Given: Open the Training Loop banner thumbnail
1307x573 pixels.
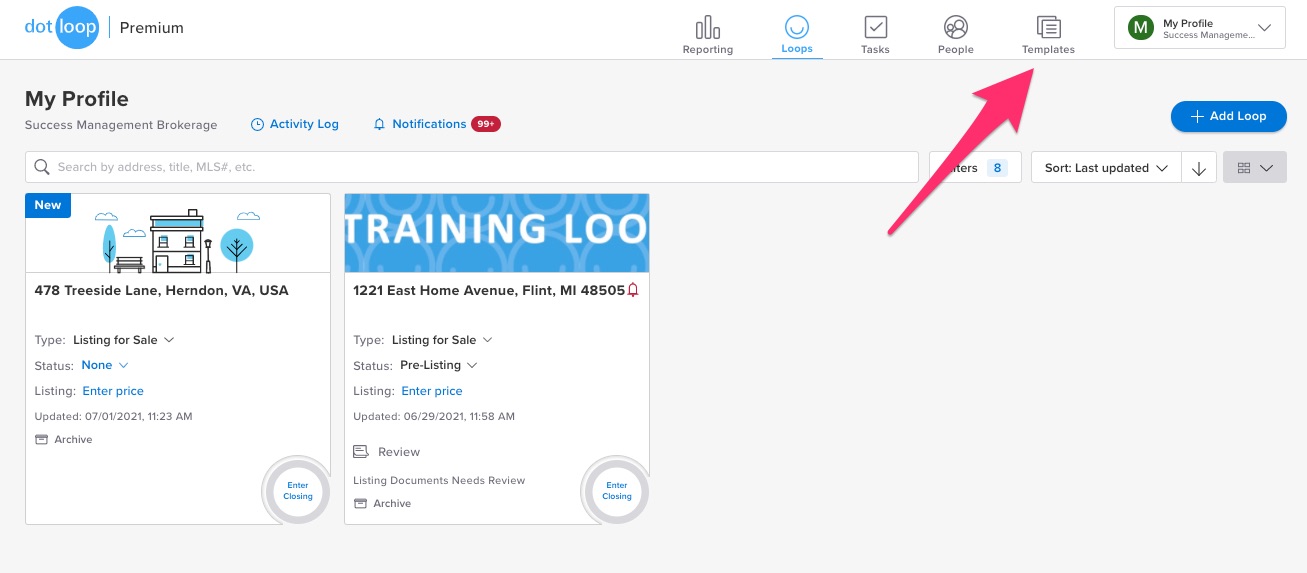Looking at the screenshot, I should 496,233.
